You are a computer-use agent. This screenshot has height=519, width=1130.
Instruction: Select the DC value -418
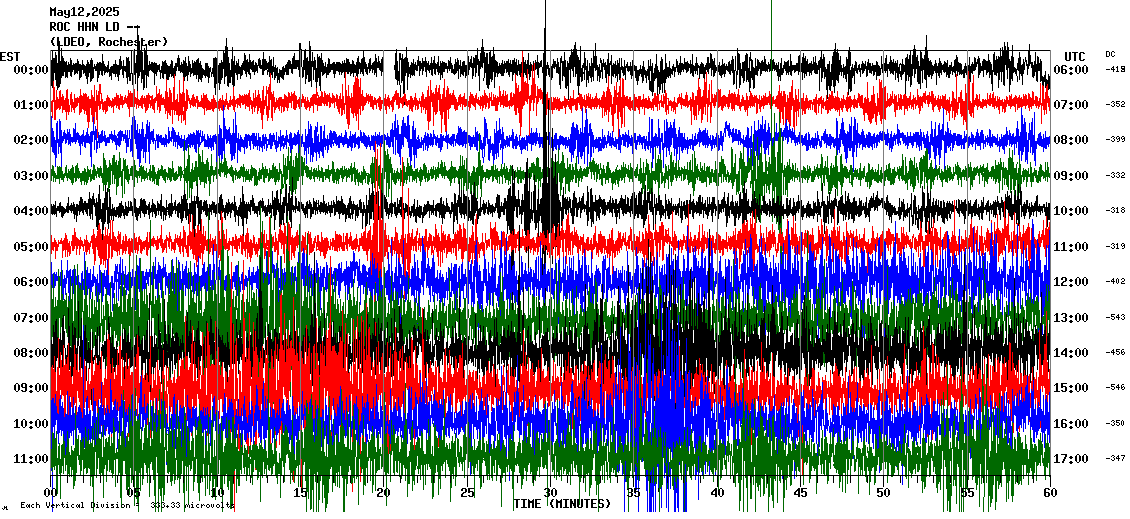[x=1115, y=70]
